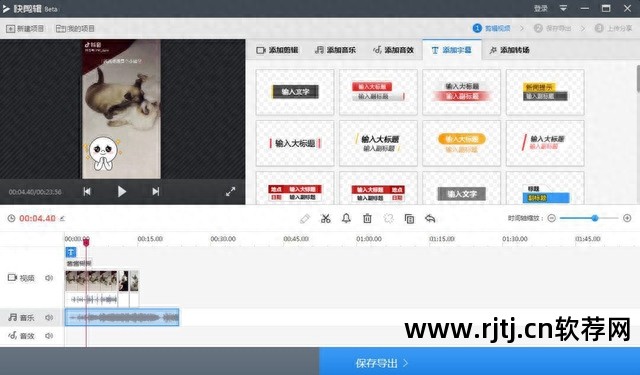640x375 pixels.
Task: Jump to previous frame in preview
Action: pos(87,191)
